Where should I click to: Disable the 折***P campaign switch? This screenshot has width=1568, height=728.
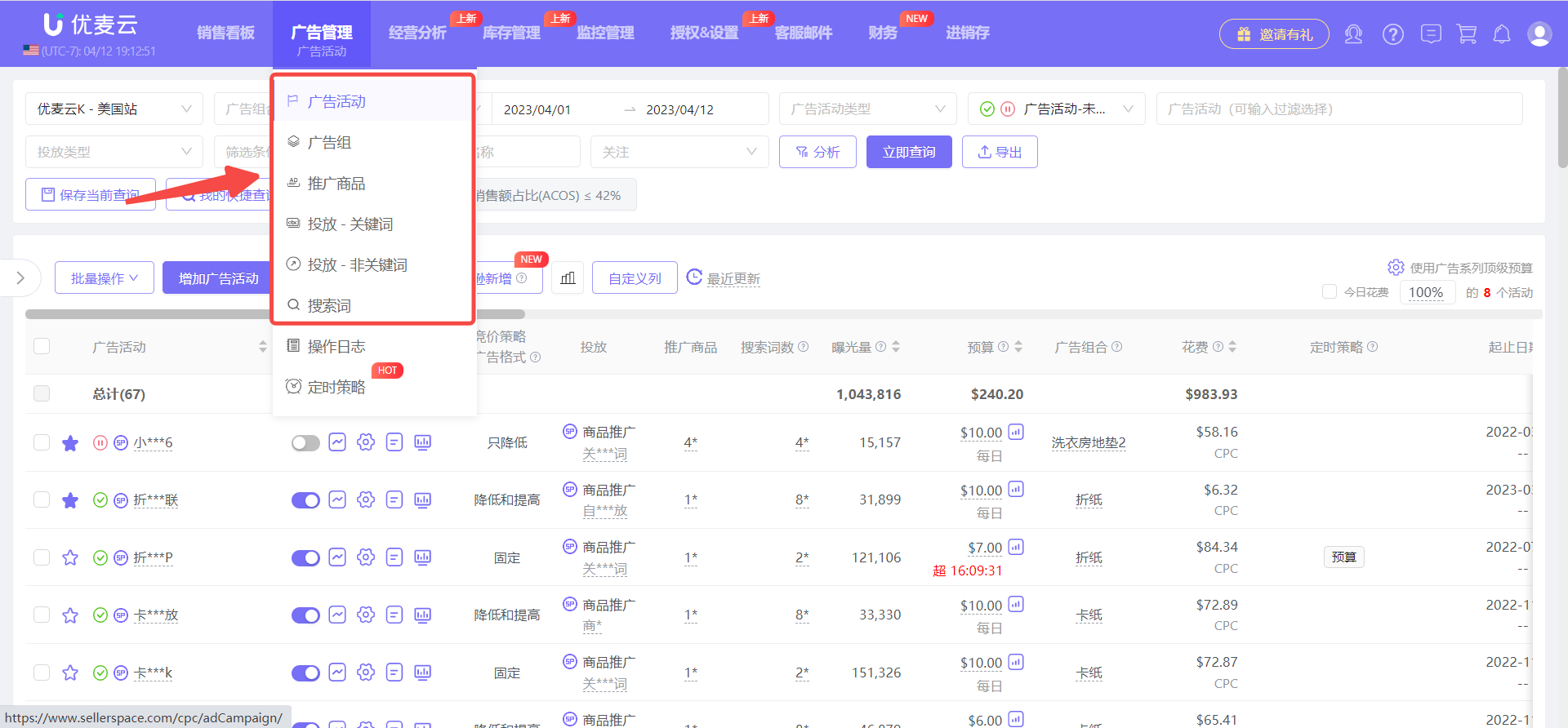(x=305, y=558)
